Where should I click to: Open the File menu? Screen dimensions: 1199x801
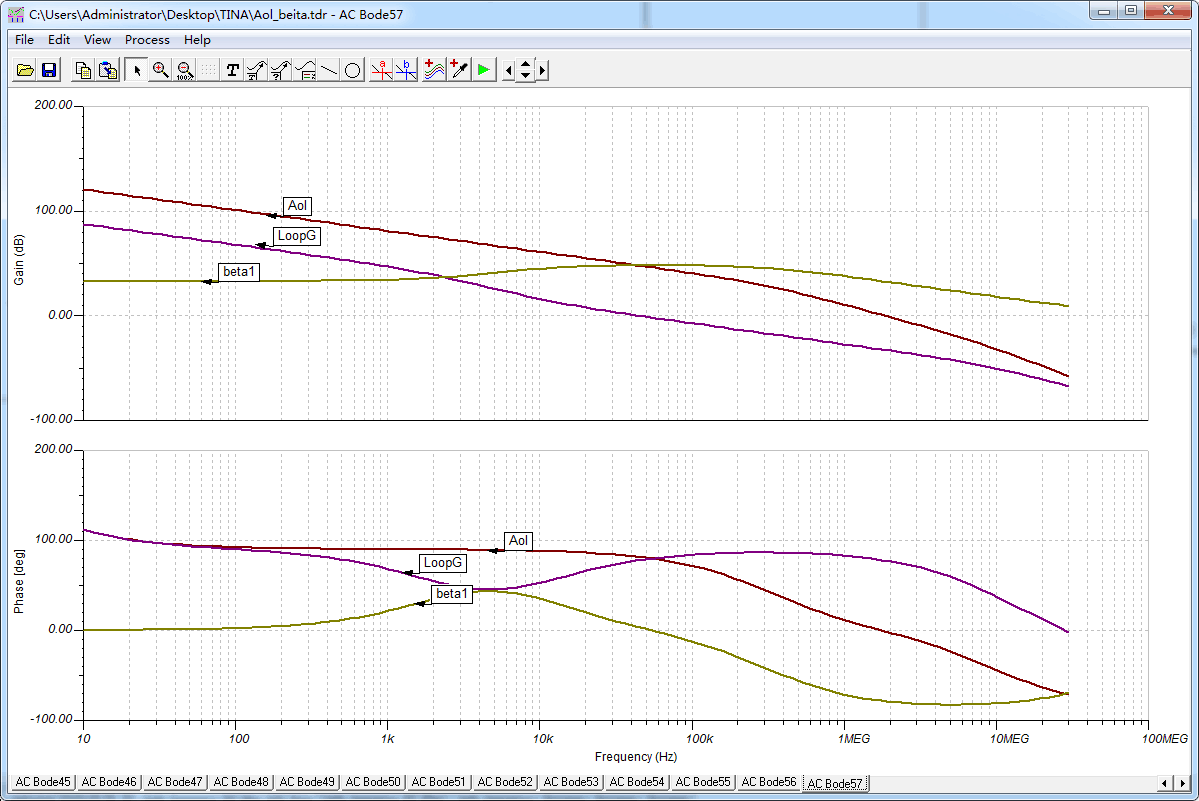(24, 40)
